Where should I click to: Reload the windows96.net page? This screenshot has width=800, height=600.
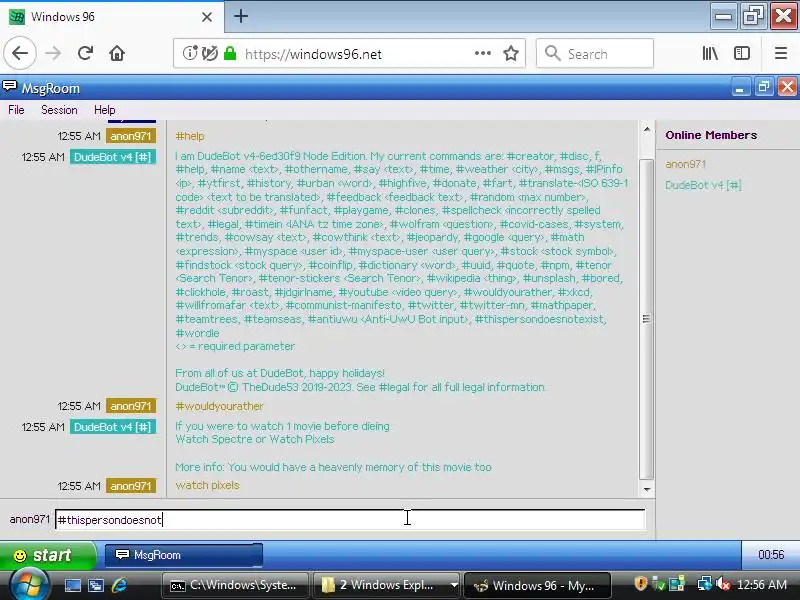[x=85, y=53]
